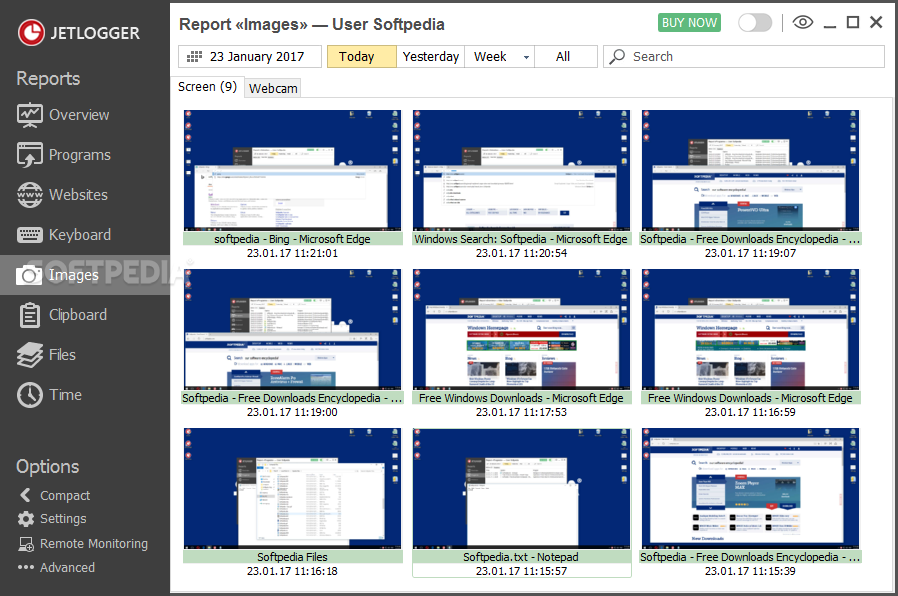The image size is (898, 596).
Task: Click the Files menu label
Action: 62,355
